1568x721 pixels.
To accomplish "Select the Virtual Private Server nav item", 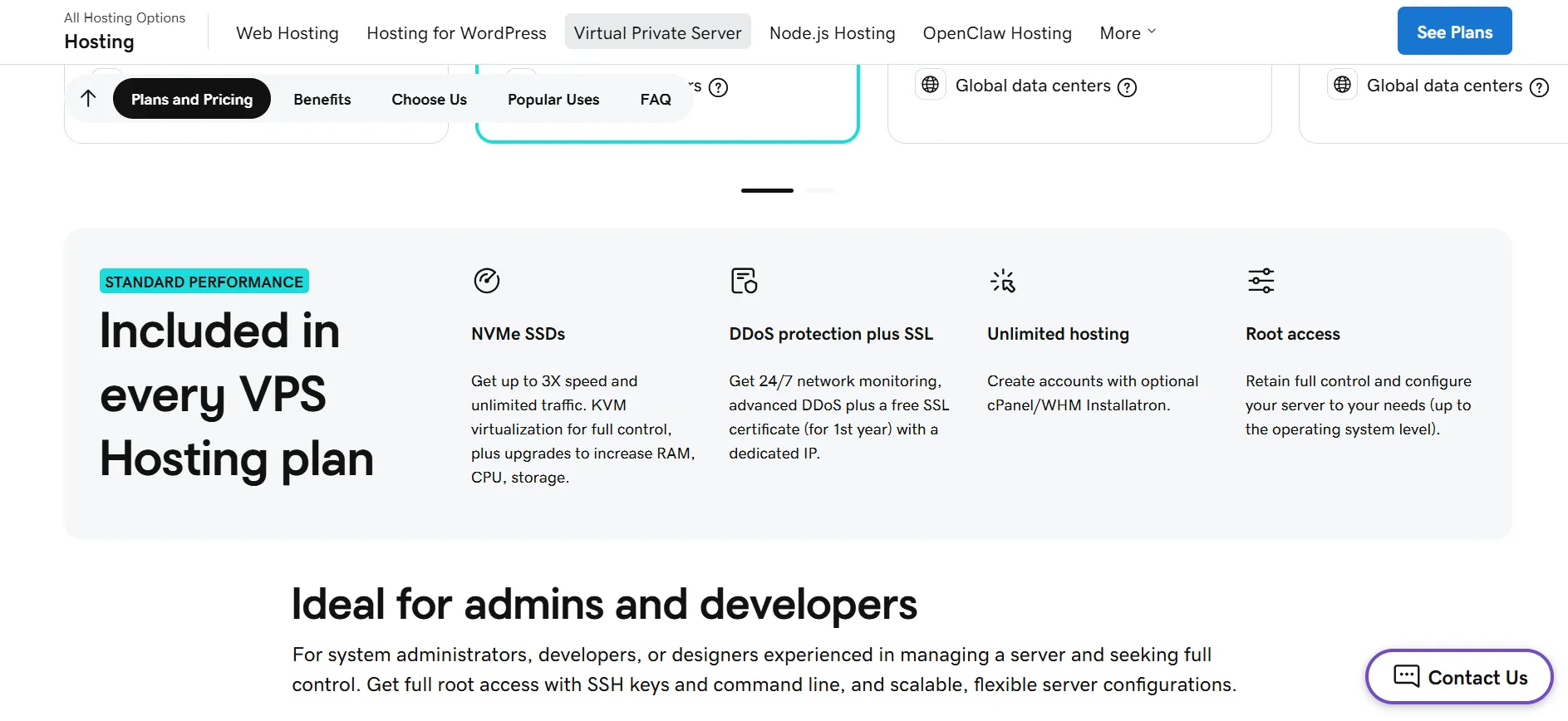I will coord(658,32).
